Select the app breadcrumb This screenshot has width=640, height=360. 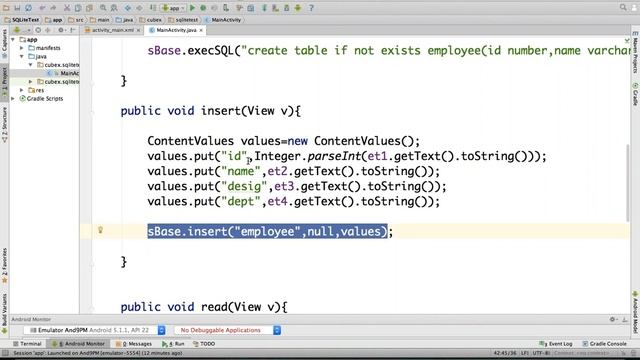[53, 20]
